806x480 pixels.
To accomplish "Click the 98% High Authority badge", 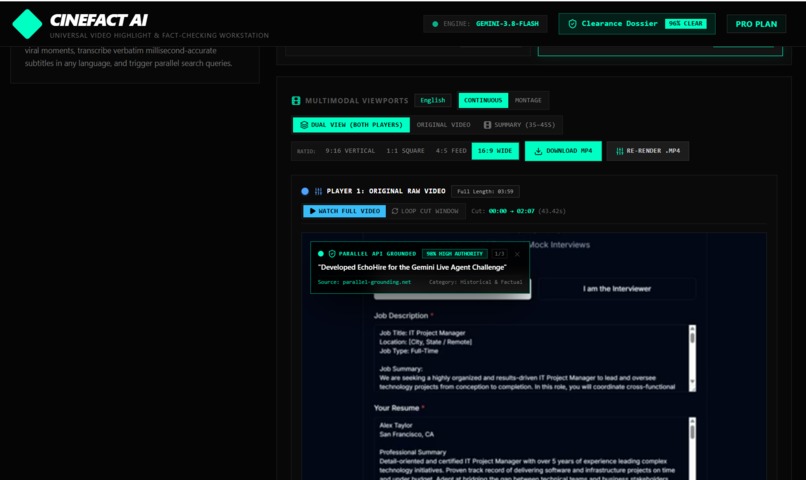I will point(455,254).
